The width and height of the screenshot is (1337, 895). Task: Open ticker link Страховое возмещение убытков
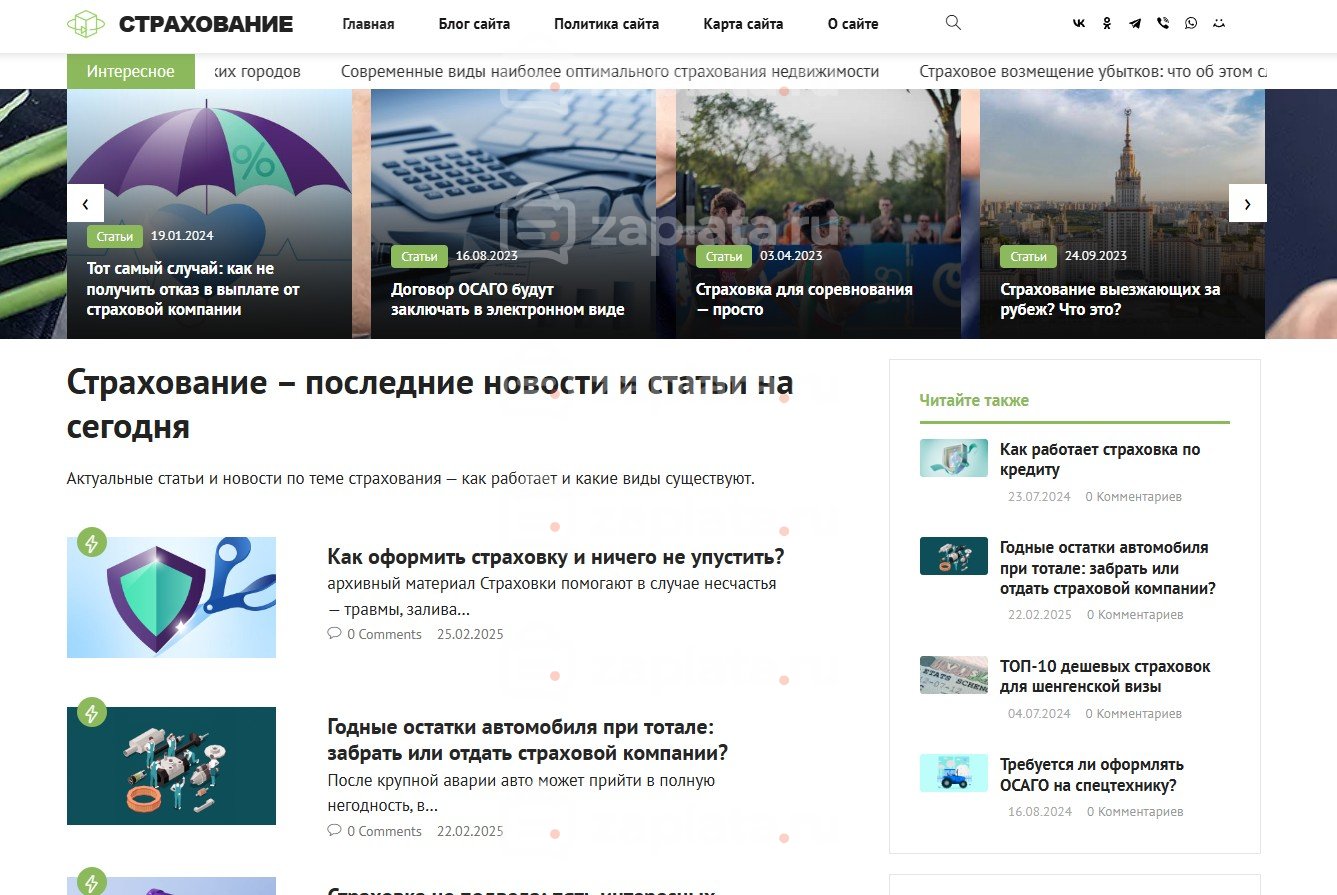coord(1093,71)
